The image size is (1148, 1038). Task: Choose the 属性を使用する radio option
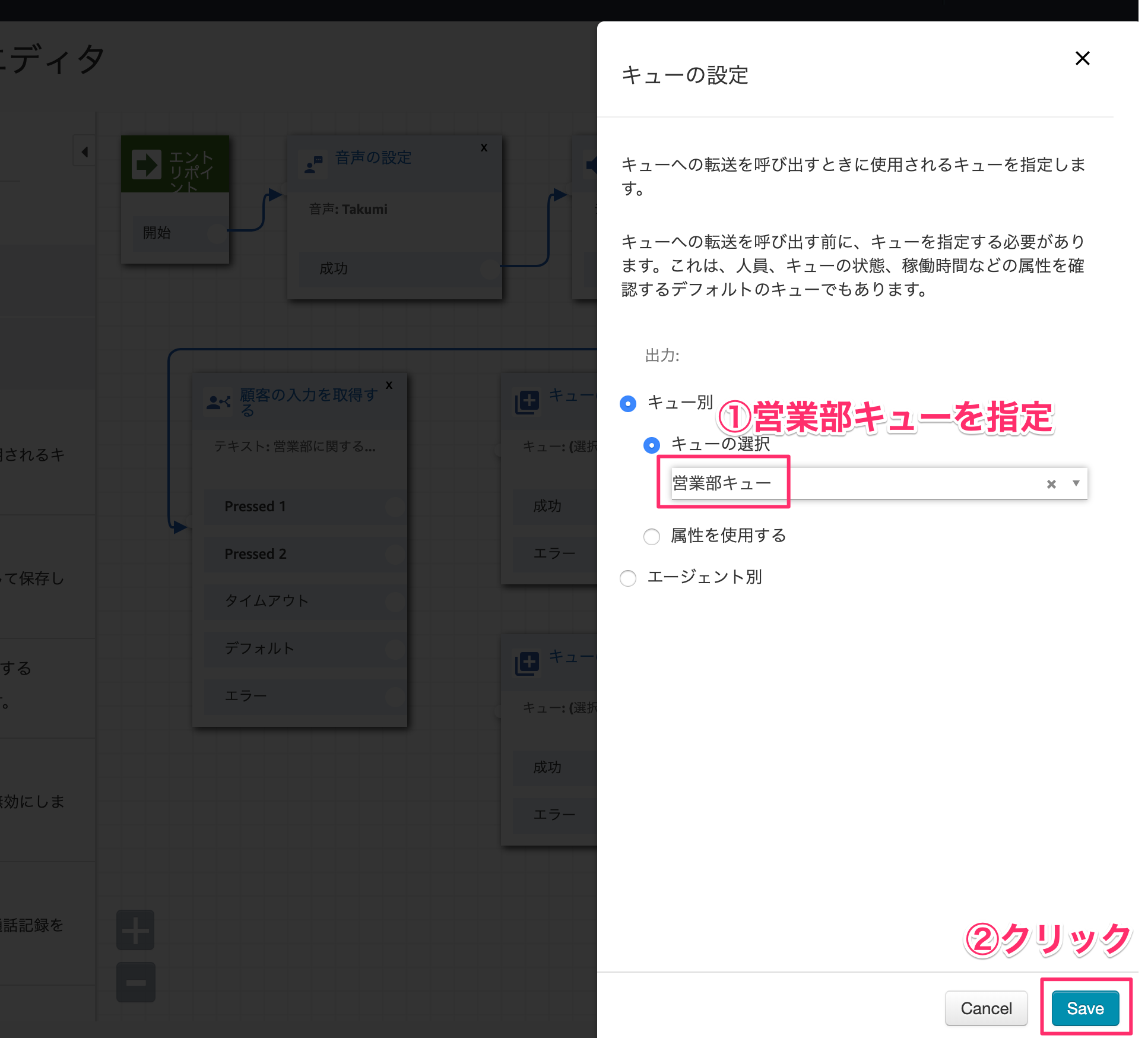tap(651, 536)
